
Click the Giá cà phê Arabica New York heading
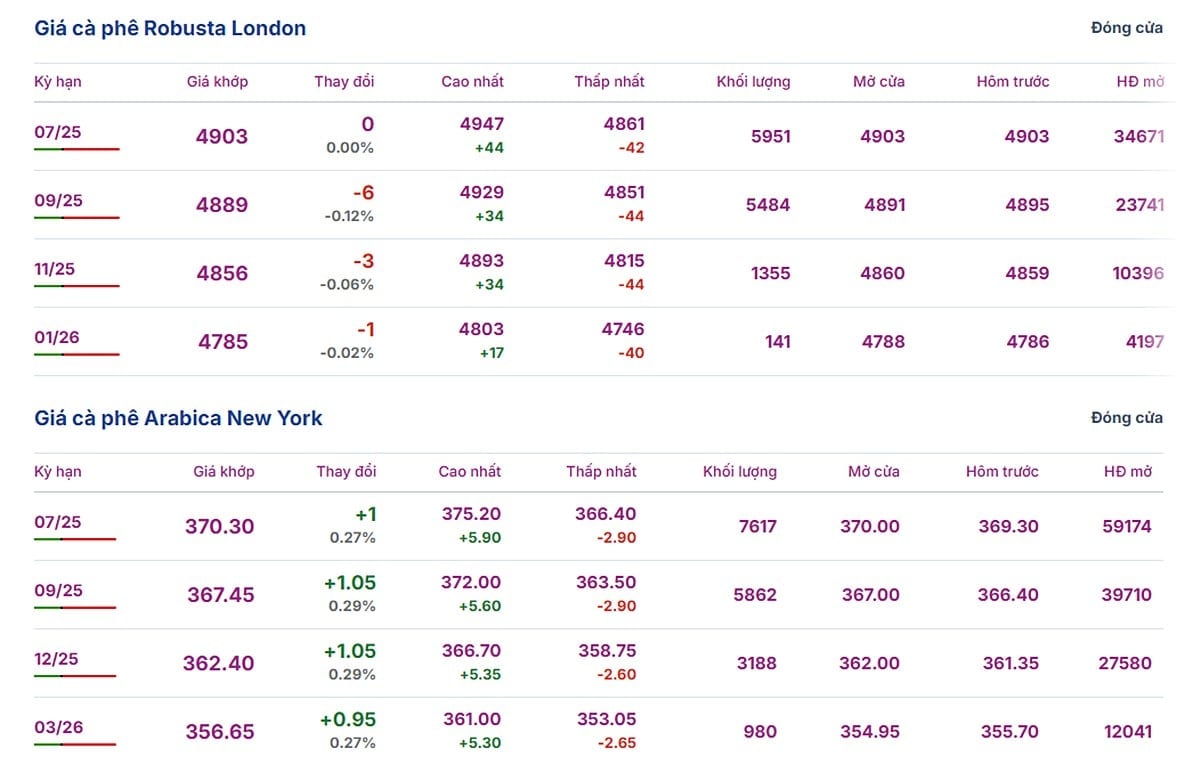tap(178, 418)
